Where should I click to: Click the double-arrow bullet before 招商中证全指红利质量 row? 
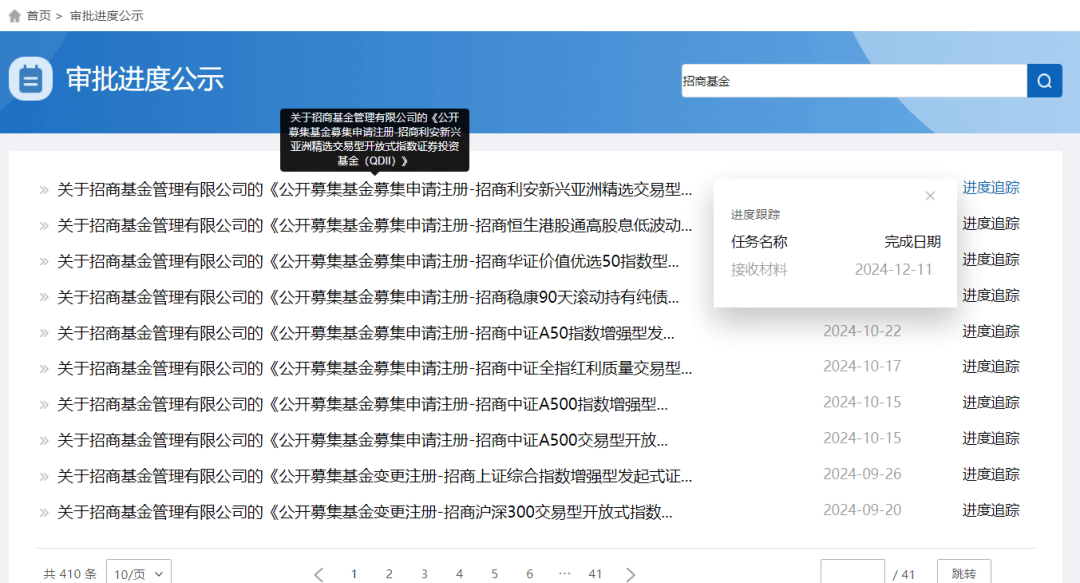coord(43,369)
